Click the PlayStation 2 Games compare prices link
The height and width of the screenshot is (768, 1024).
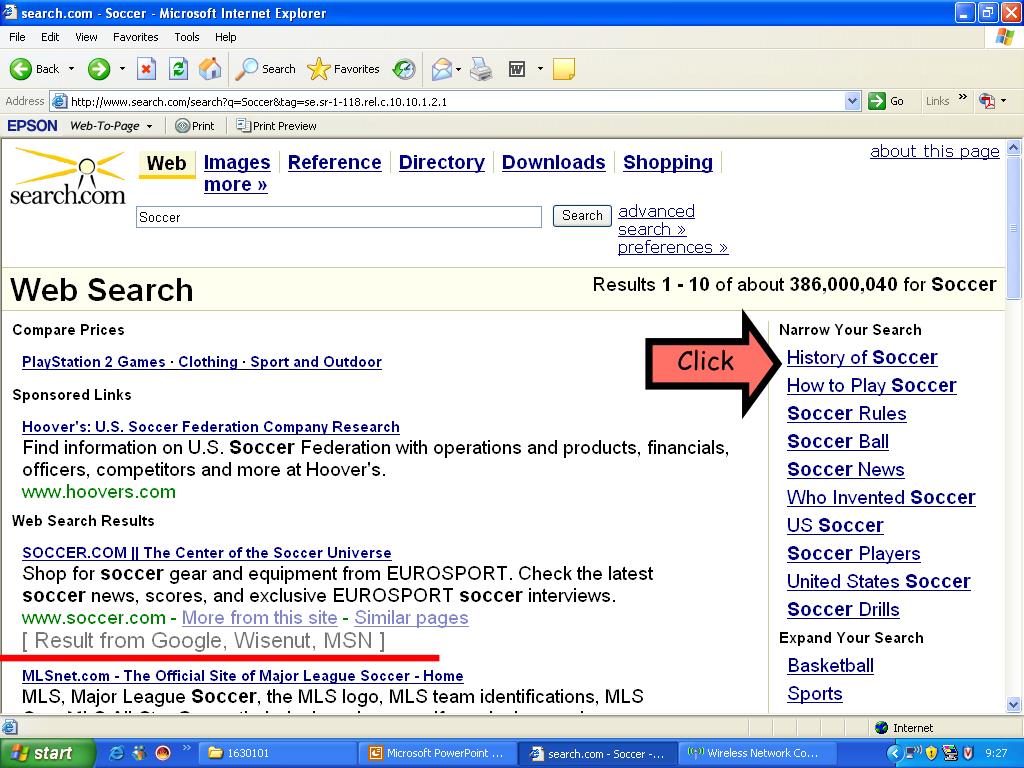click(93, 362)
